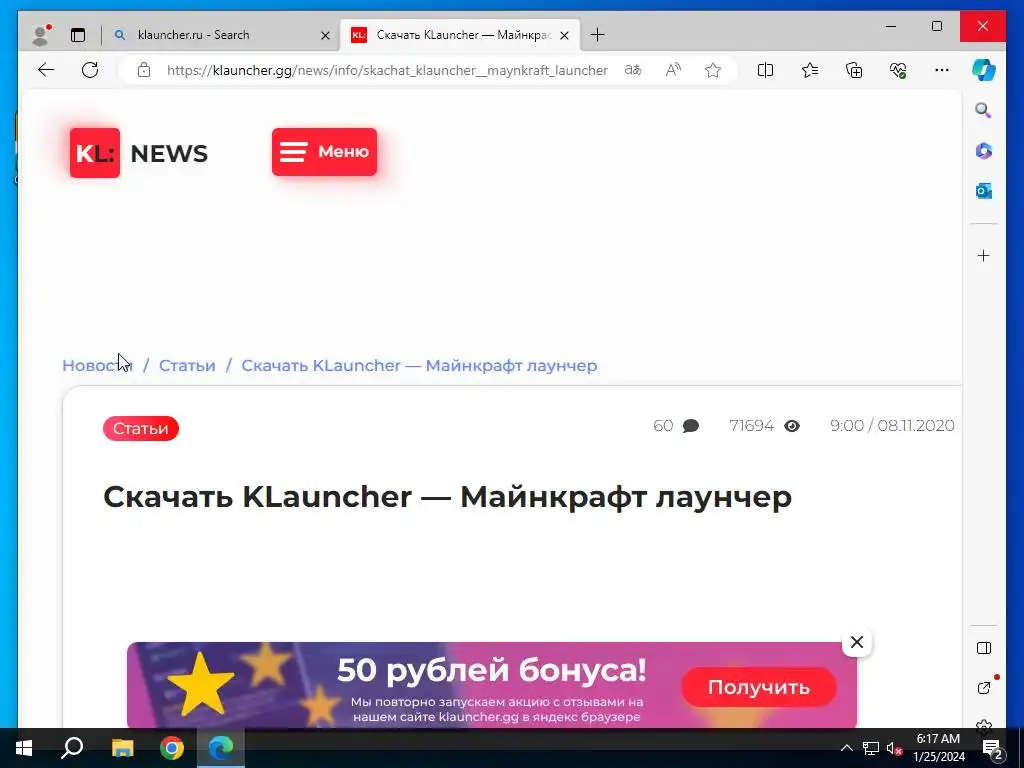
Task: Go back to the previous page
Action: coord(46,70)
